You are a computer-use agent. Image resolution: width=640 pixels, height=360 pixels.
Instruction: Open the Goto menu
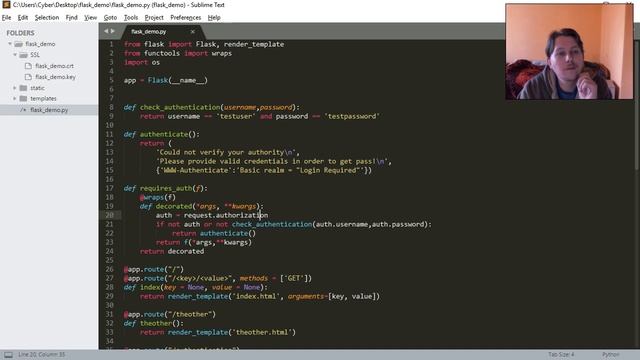click(x=110, y=18)
